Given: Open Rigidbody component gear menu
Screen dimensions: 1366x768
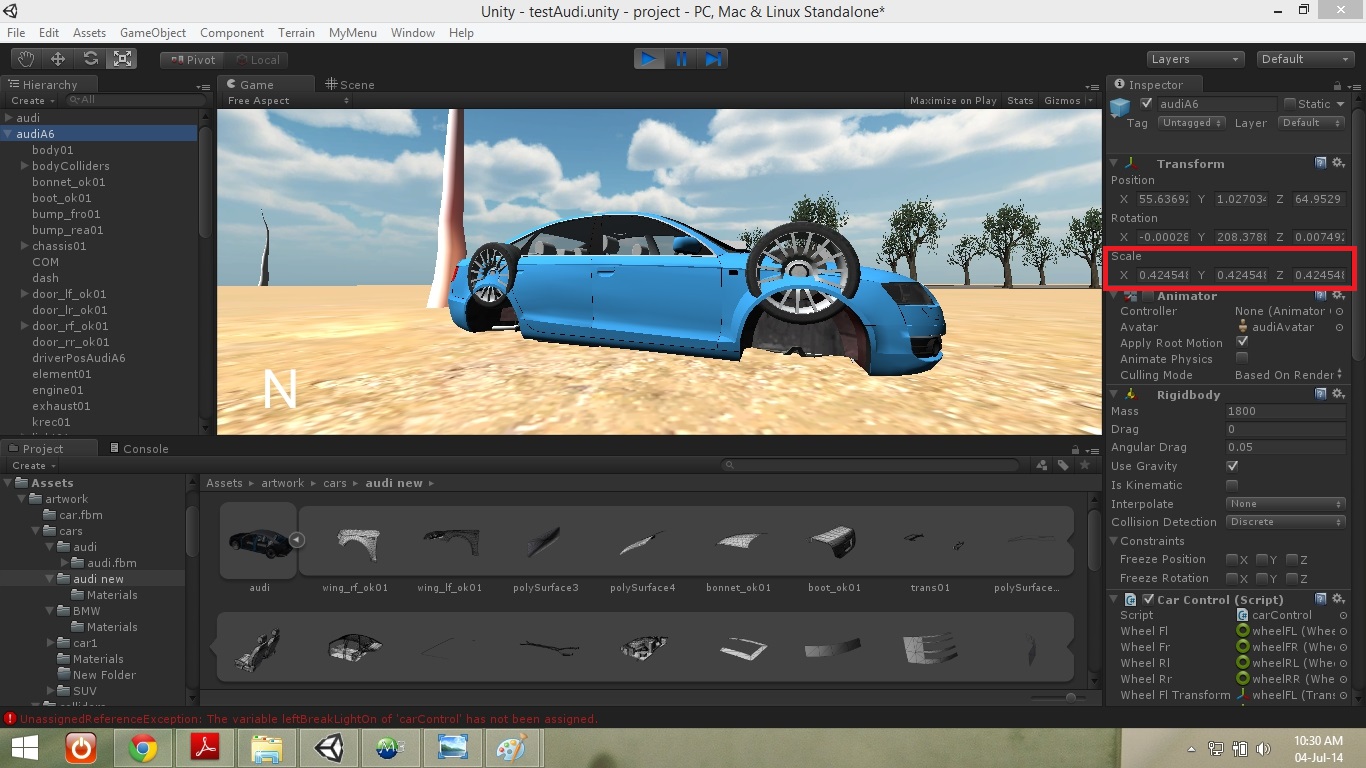Looking at the screenshot, I should click(x=1338, y=394).
